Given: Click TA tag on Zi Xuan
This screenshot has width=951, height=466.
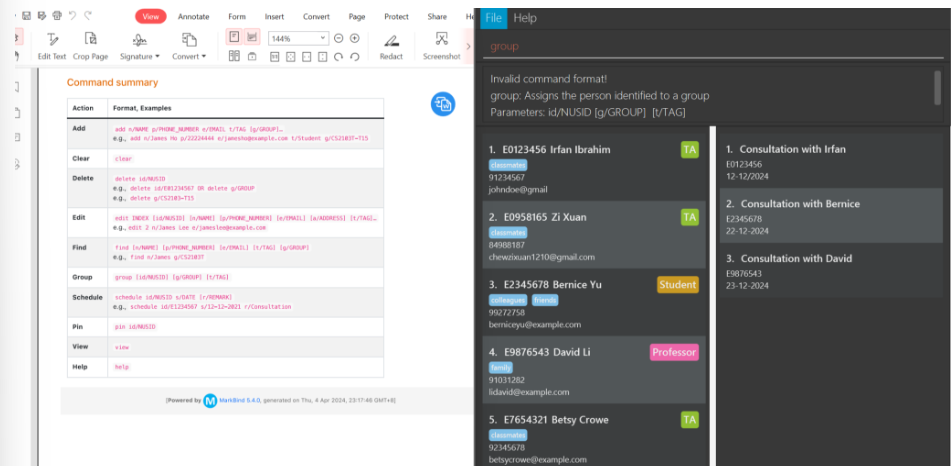Looking at the screenshot, I should 690,217.
